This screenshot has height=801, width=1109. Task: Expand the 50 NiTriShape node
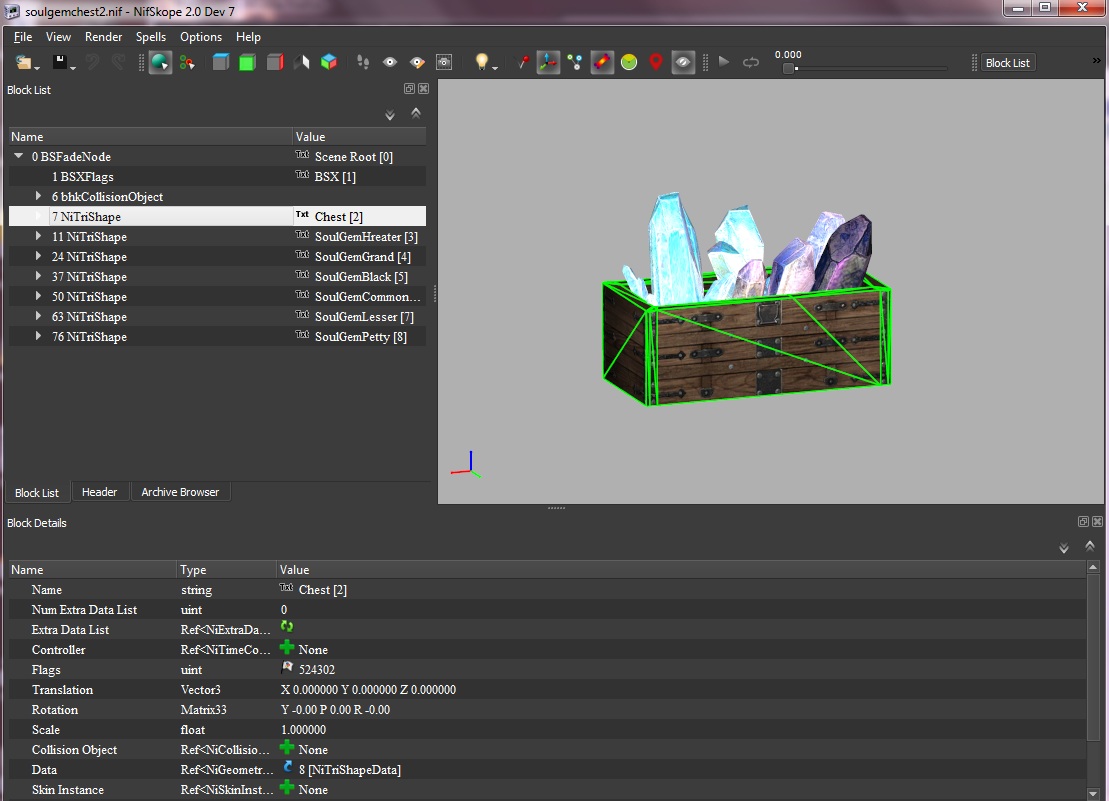pyautogui.click(x=38, y=296)
